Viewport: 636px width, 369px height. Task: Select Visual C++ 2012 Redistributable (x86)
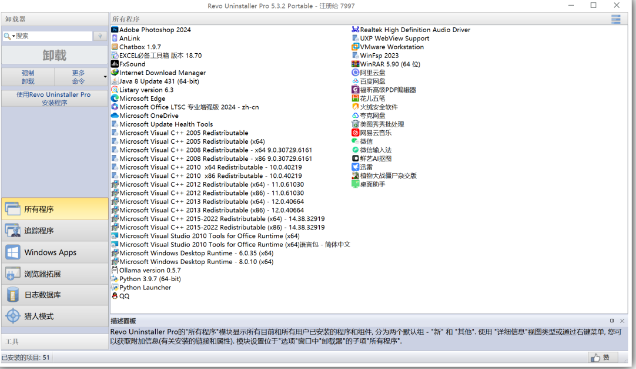click(x=207, y=193)
